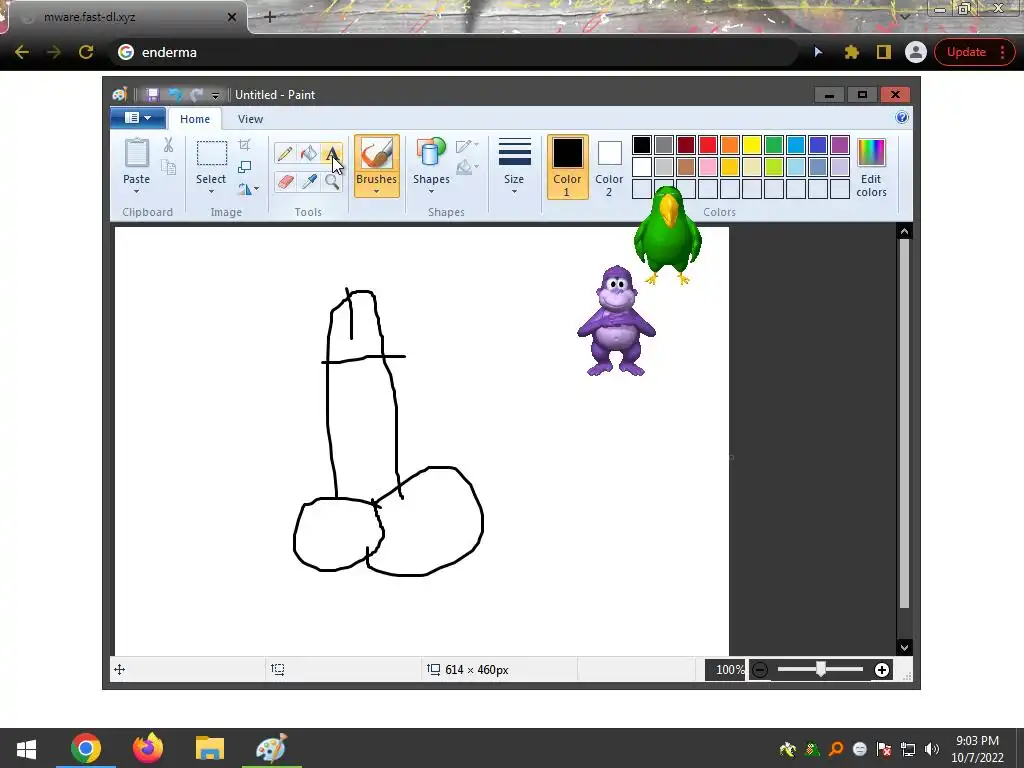Click the zoom in plus button
The height and width of the screenshot is (768, 1024).
(x=882, y=669)
